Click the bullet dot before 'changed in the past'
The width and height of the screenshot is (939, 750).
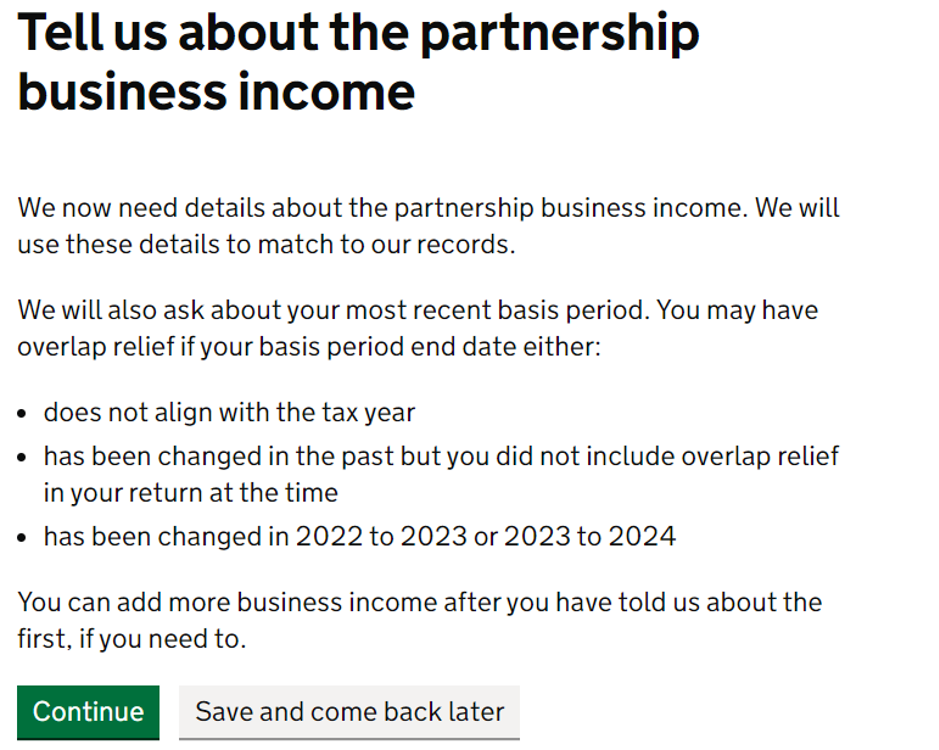(x=25, y=457)
